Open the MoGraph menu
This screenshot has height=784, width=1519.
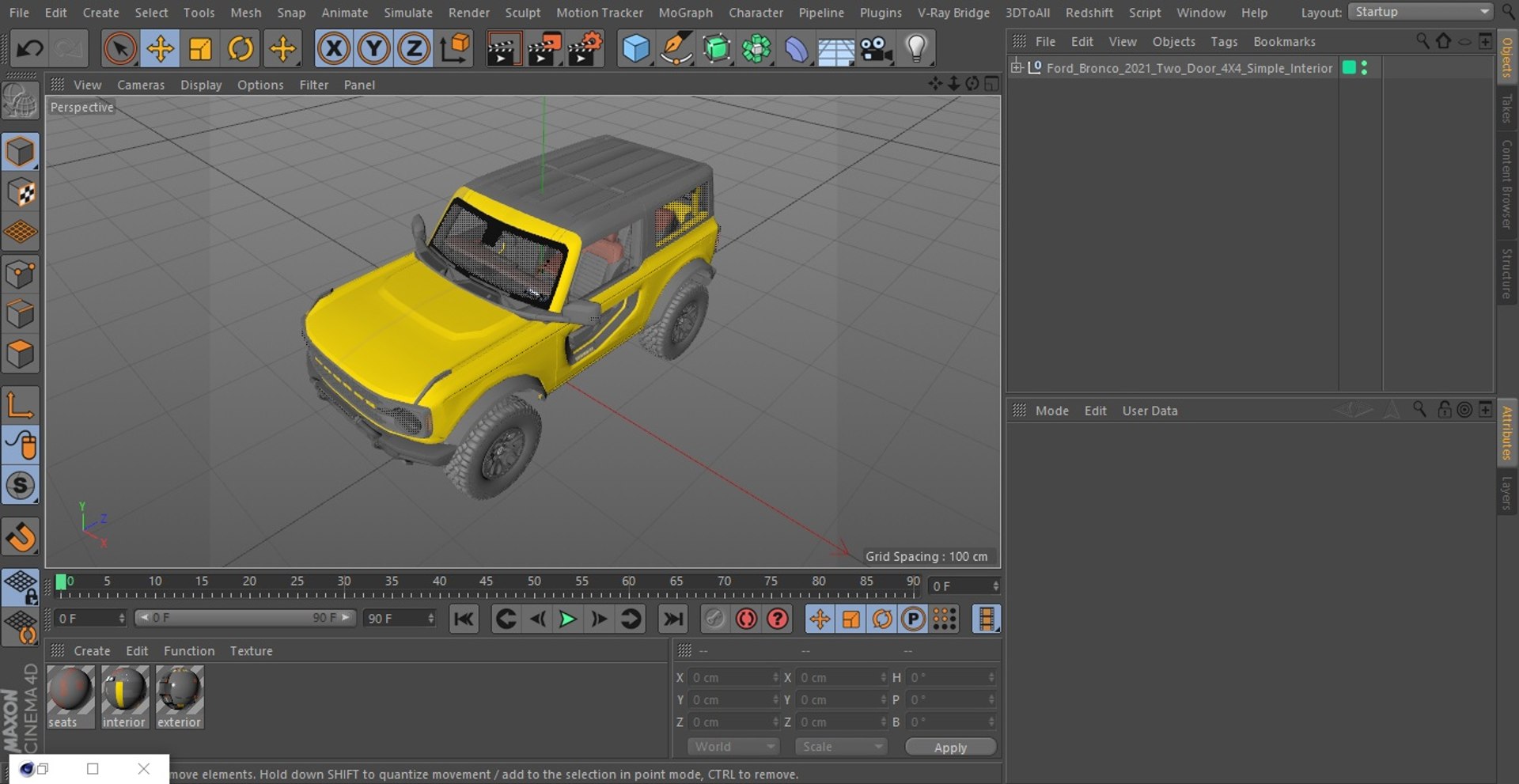coord(685,13)
